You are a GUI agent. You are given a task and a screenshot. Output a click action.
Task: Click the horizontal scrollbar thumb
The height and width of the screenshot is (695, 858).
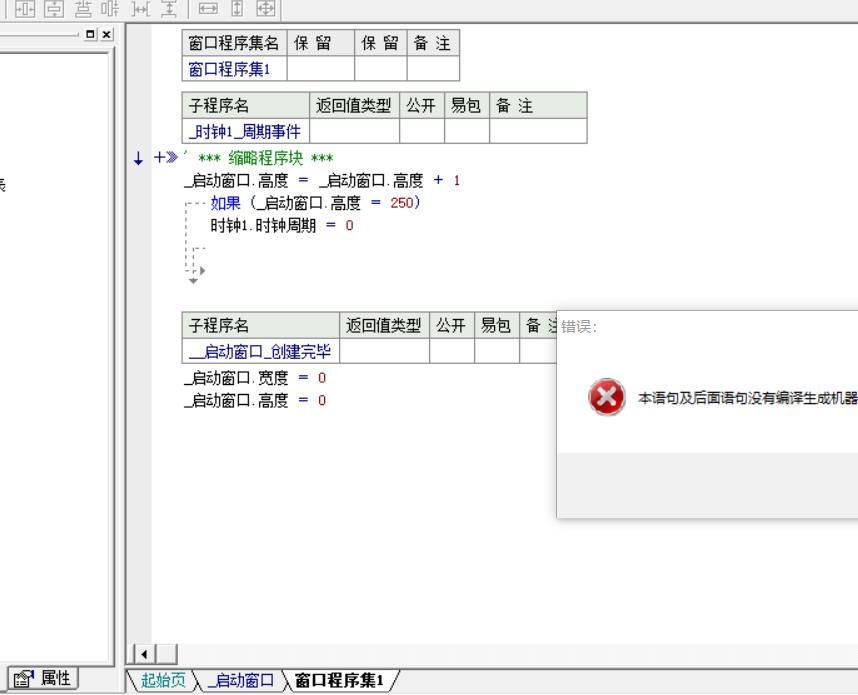167,654
